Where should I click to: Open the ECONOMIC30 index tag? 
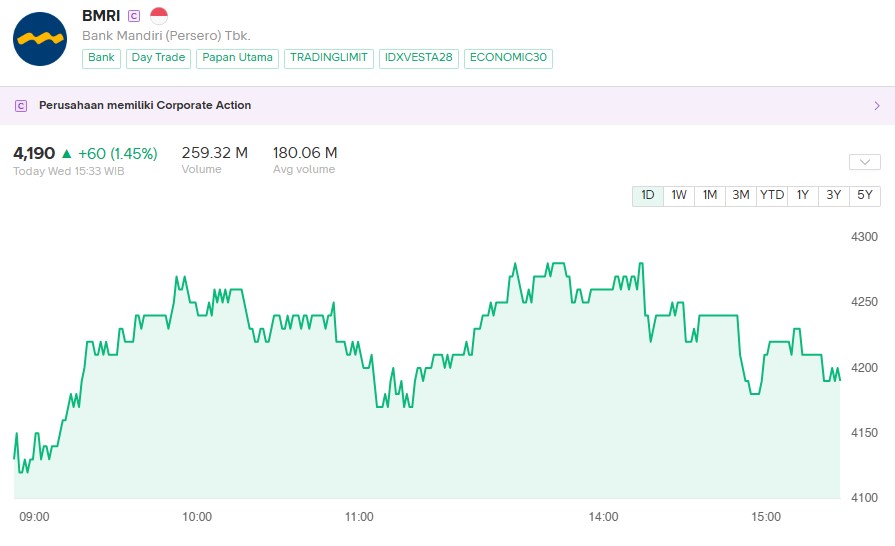[508, 58]
